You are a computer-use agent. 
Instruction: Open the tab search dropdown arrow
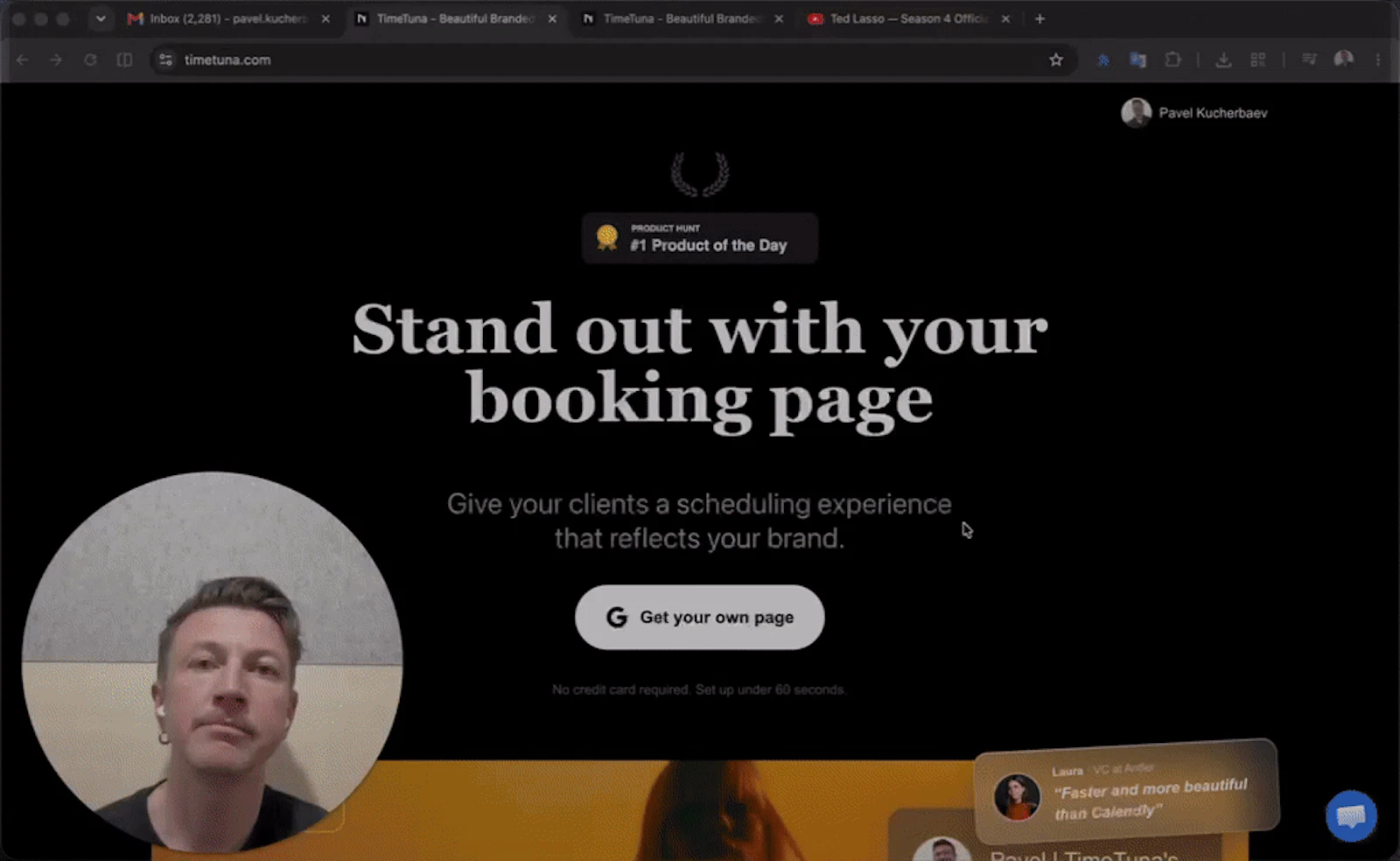tap(101, 18)
